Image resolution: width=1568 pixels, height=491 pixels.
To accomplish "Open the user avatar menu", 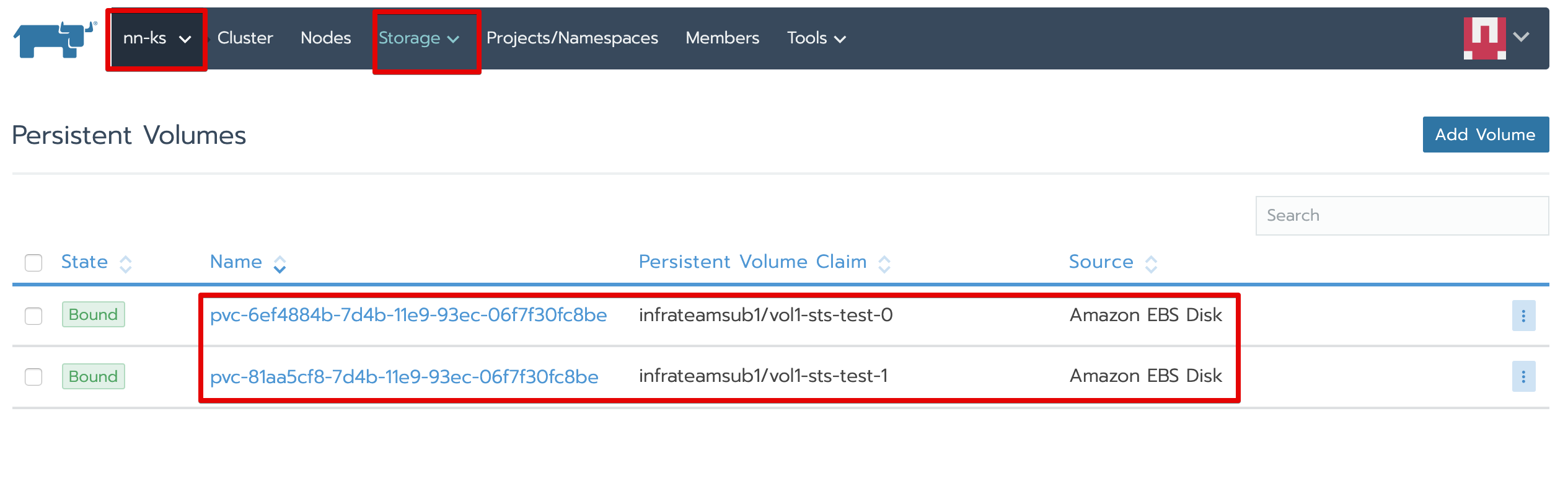I will coord(1495,38).
